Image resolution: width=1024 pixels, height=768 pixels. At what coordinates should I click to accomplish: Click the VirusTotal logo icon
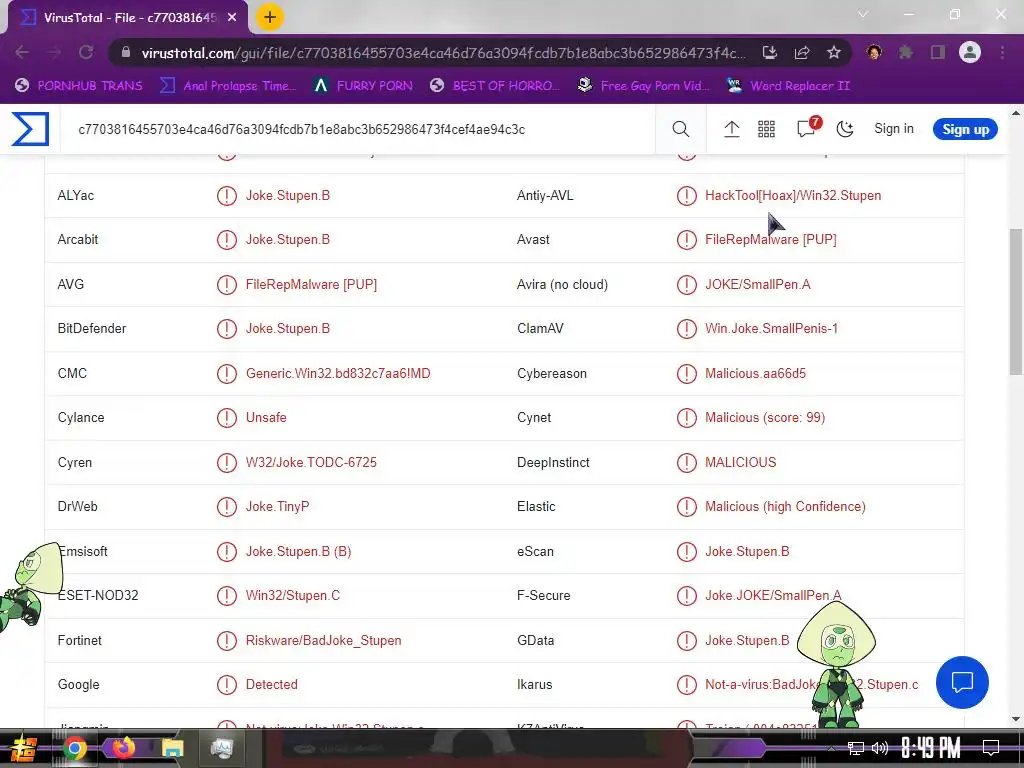30,129
